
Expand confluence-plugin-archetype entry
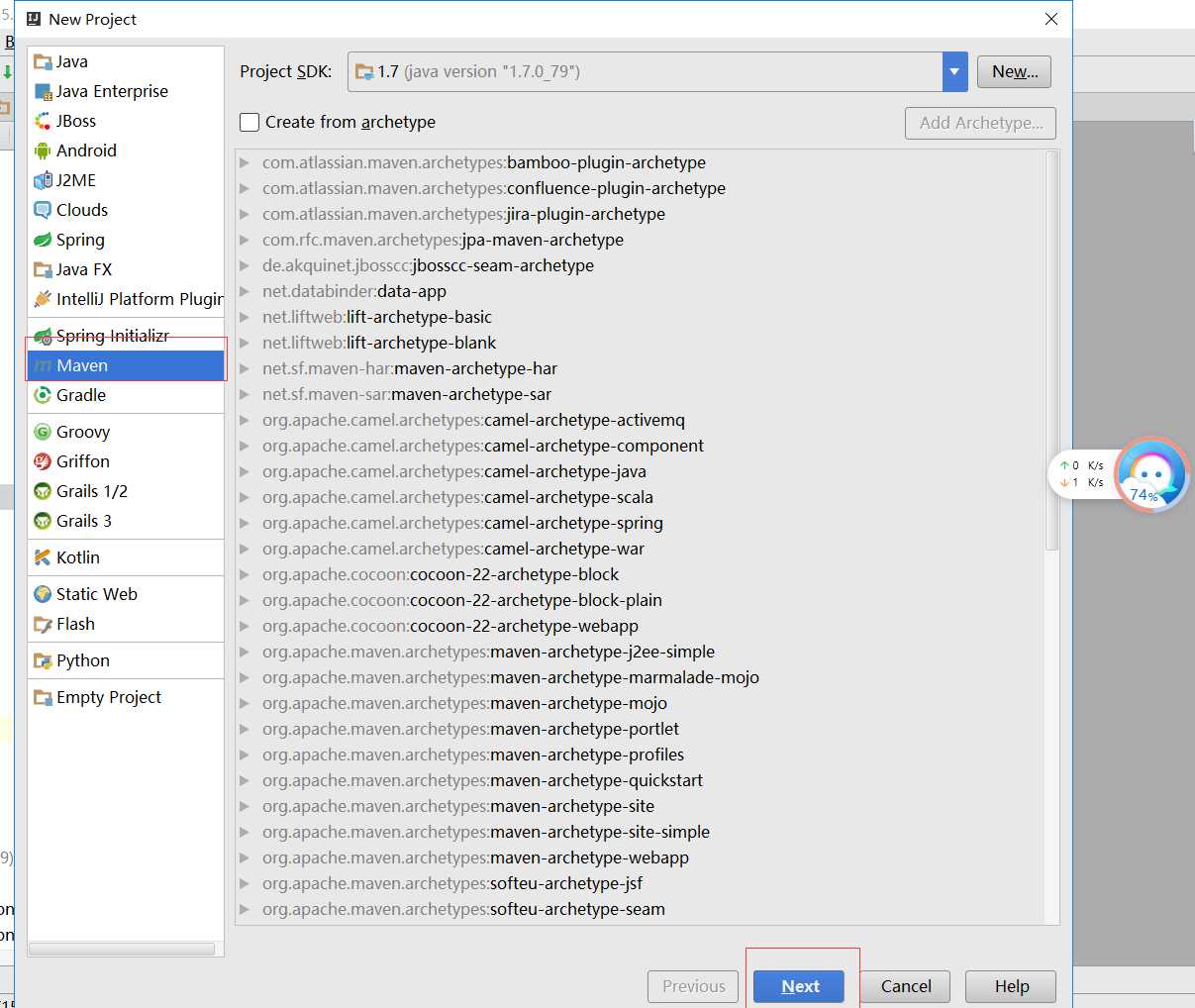pyautogui.click(x=245, y=188)
